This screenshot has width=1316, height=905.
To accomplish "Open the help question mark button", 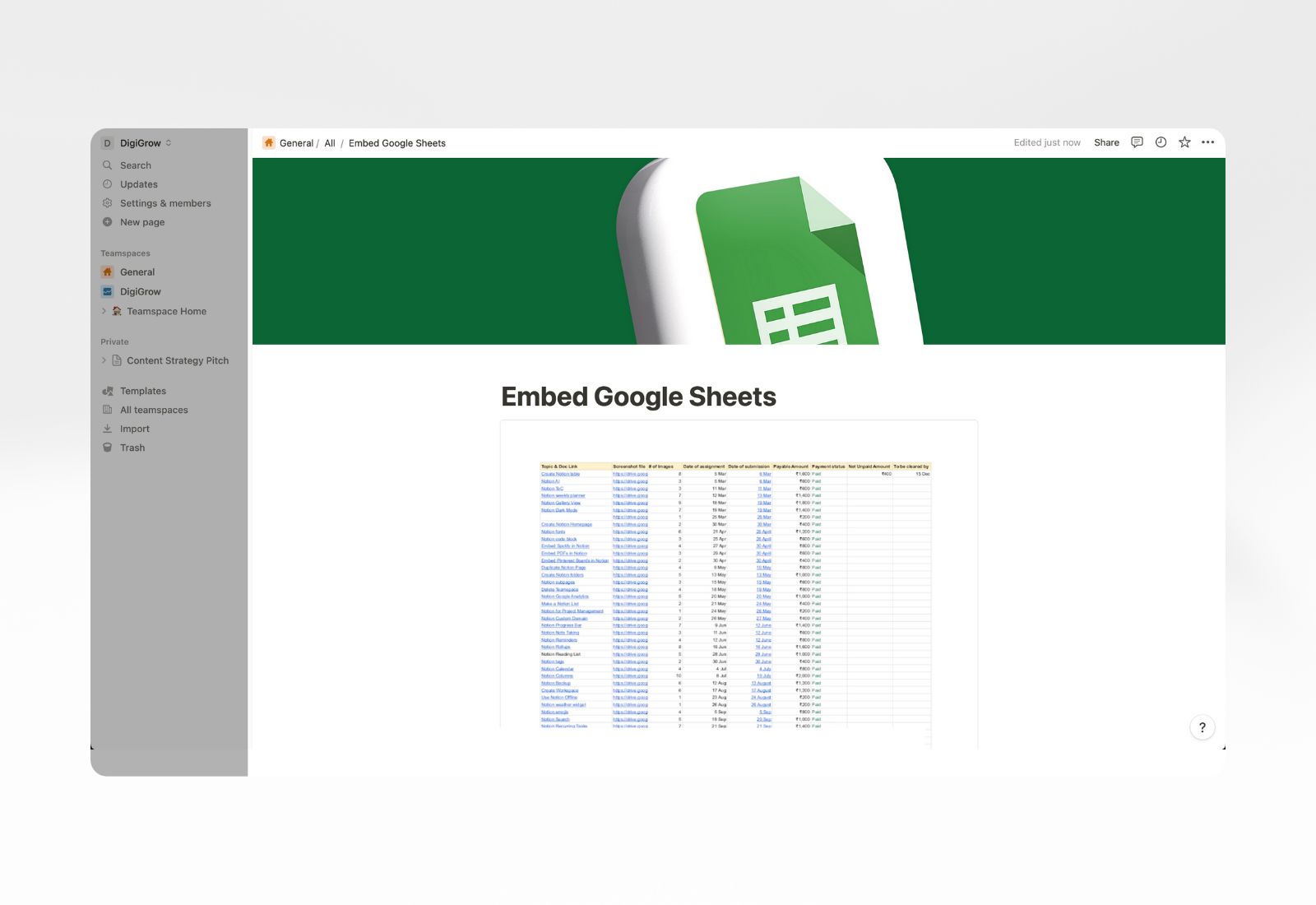I will (1202, 727).
